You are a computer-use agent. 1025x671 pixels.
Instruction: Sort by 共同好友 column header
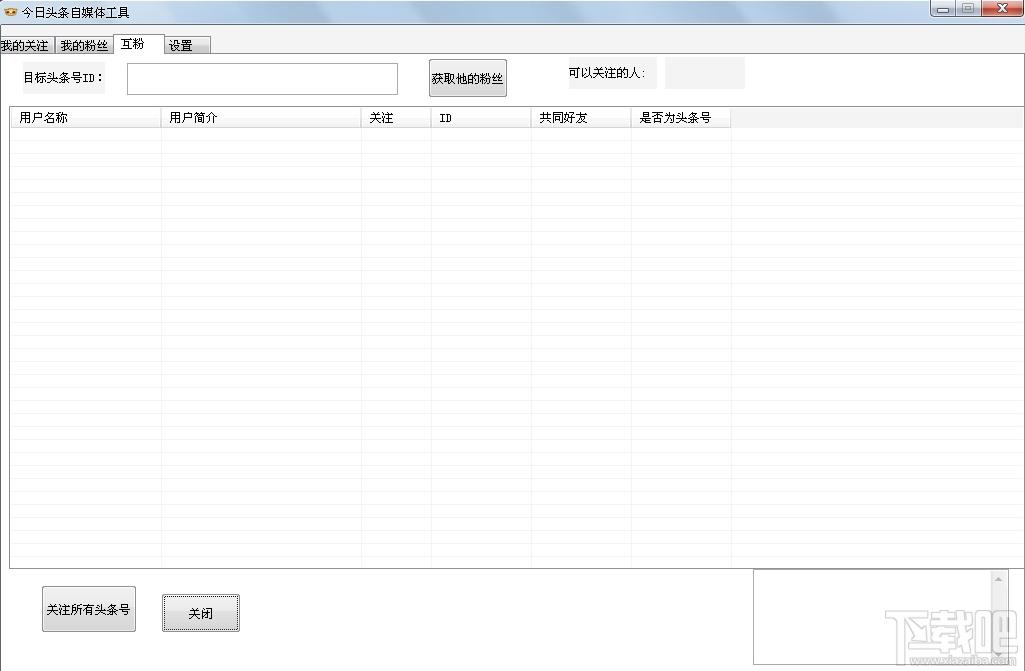pyautogui.click(x=581, y=118)
